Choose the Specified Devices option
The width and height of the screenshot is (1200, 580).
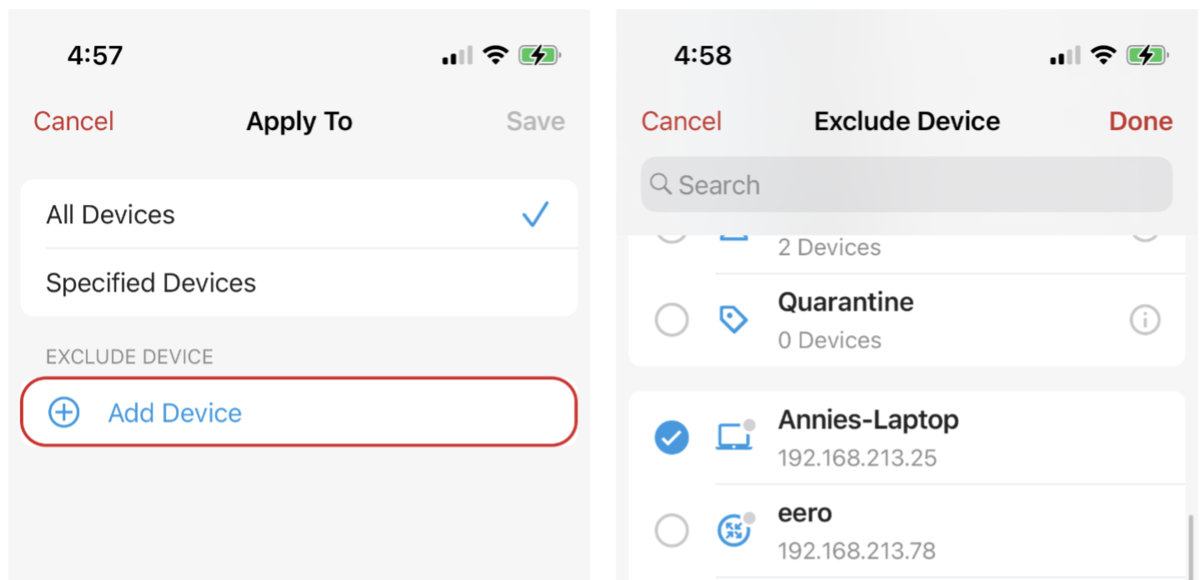pos(299,283)
